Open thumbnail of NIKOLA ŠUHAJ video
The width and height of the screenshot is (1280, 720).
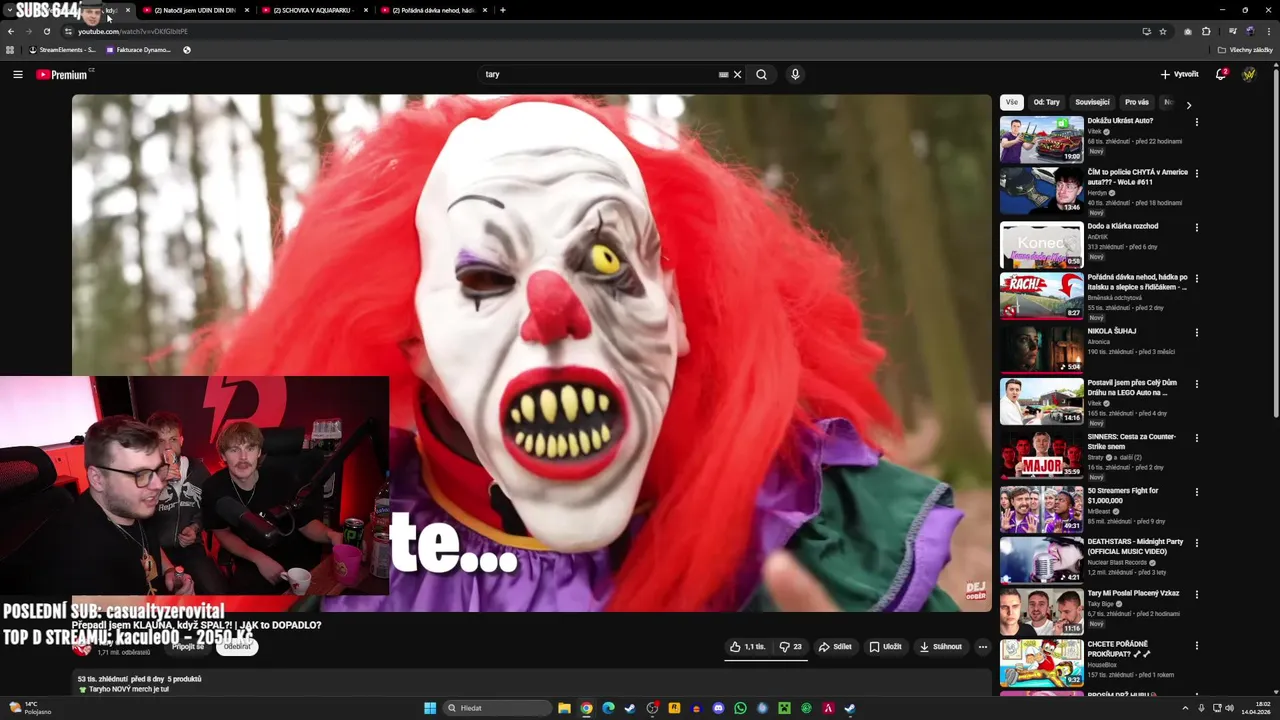[1041, 349]
